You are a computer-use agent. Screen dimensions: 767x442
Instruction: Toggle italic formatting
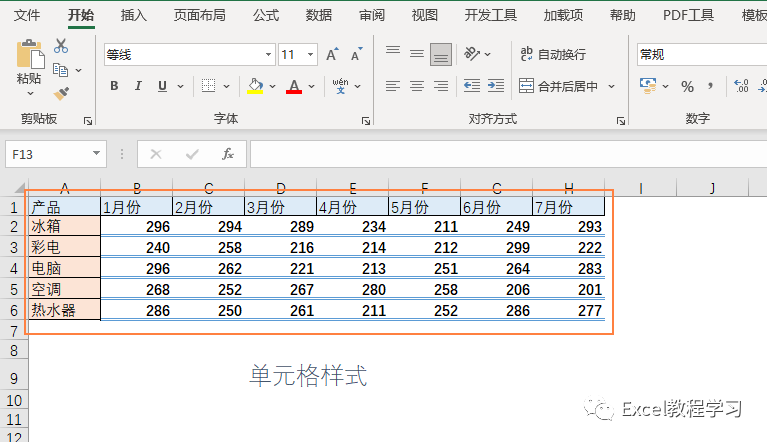(138, 86)
